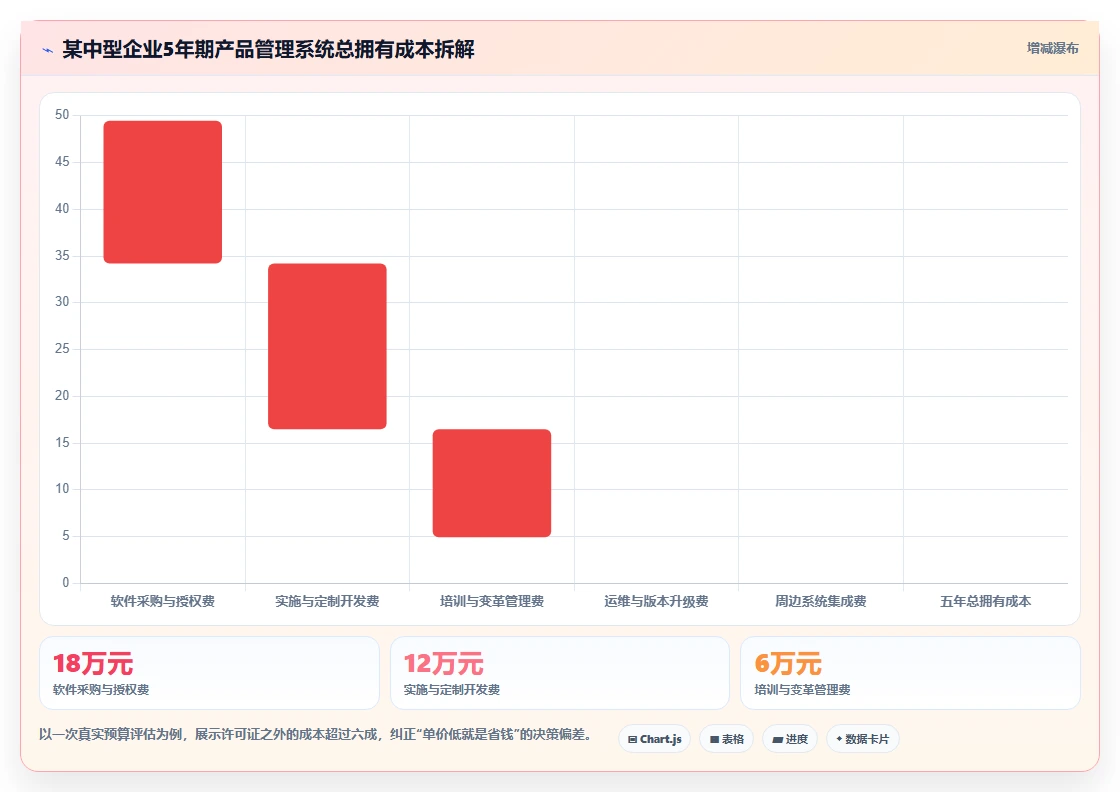Click the 6万元 data card
The image size is (1120, 792).
coord(910,673)
